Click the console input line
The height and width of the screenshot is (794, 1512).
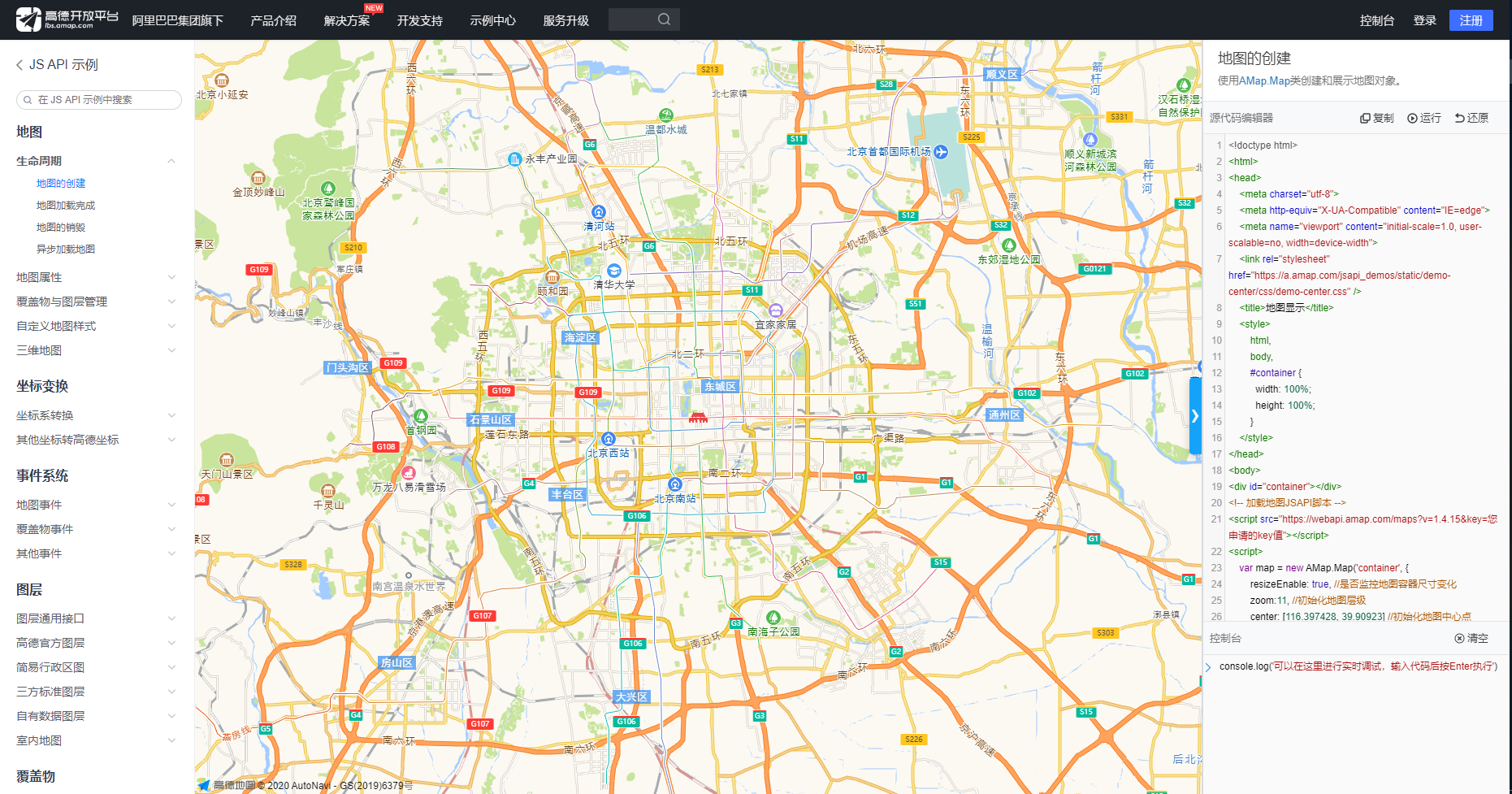(x=1358, y=666)
